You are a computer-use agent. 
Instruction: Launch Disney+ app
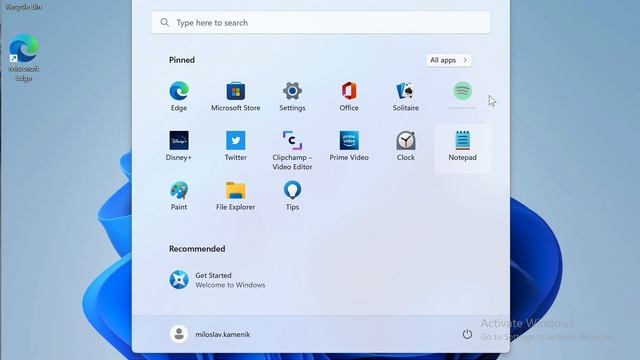click(179, 146)
